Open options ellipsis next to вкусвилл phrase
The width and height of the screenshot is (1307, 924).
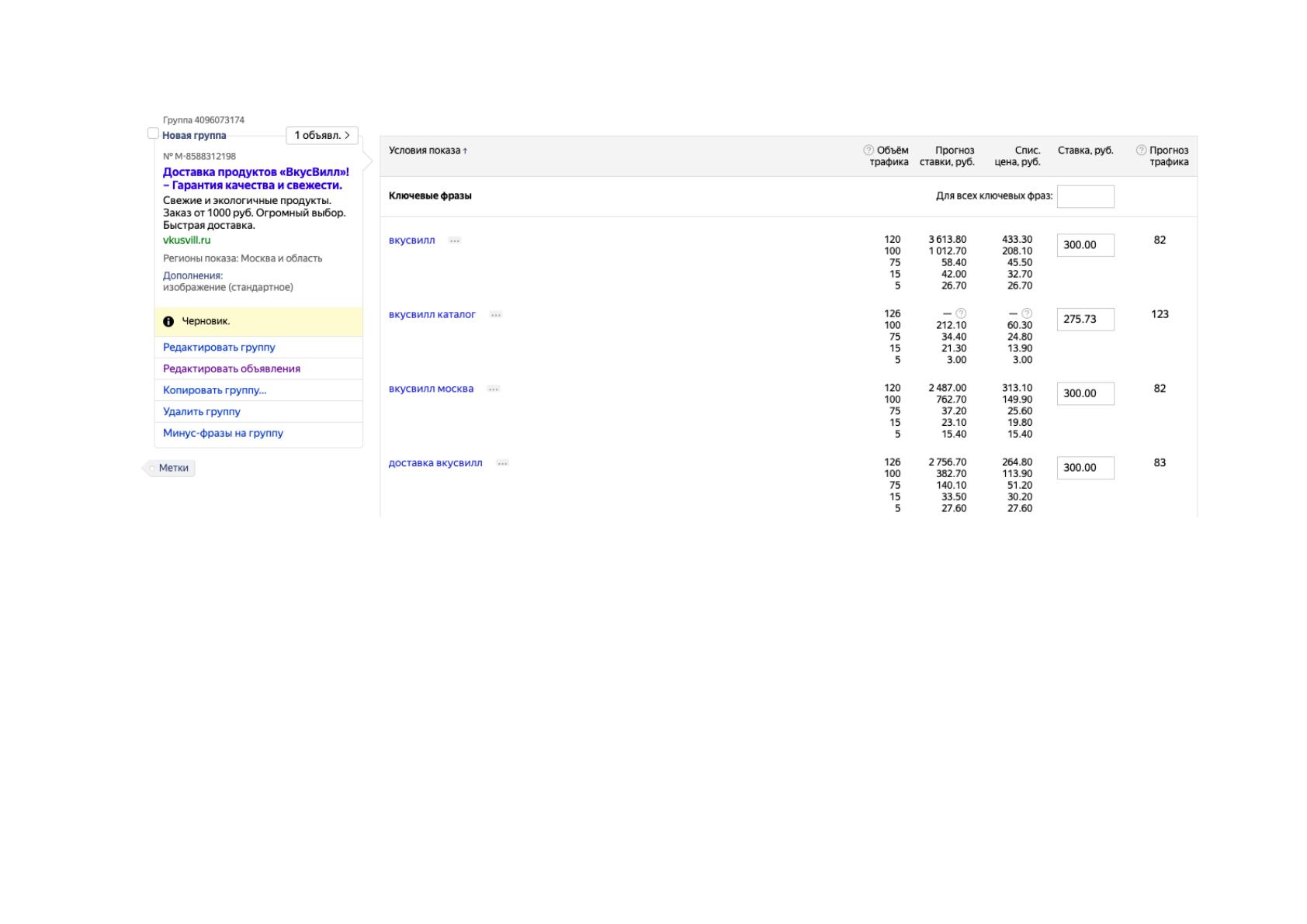(455, 241)
